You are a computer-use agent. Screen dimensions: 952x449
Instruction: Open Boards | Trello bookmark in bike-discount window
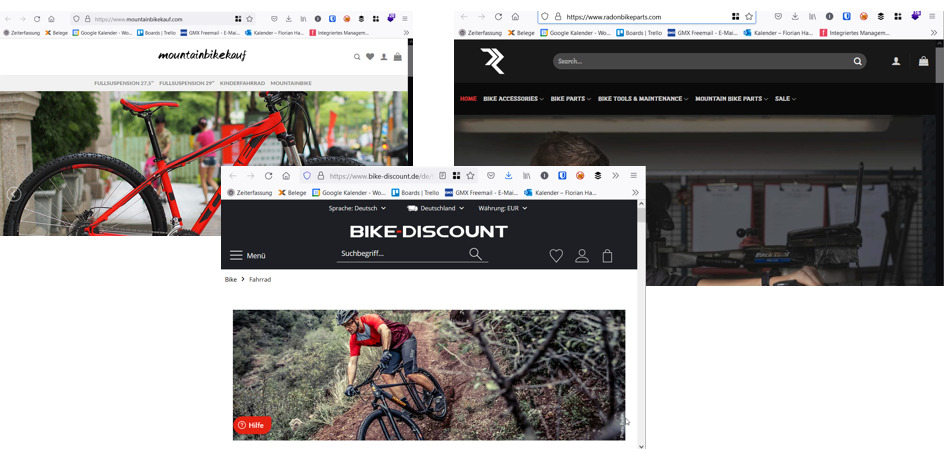(x=415, y=193)
